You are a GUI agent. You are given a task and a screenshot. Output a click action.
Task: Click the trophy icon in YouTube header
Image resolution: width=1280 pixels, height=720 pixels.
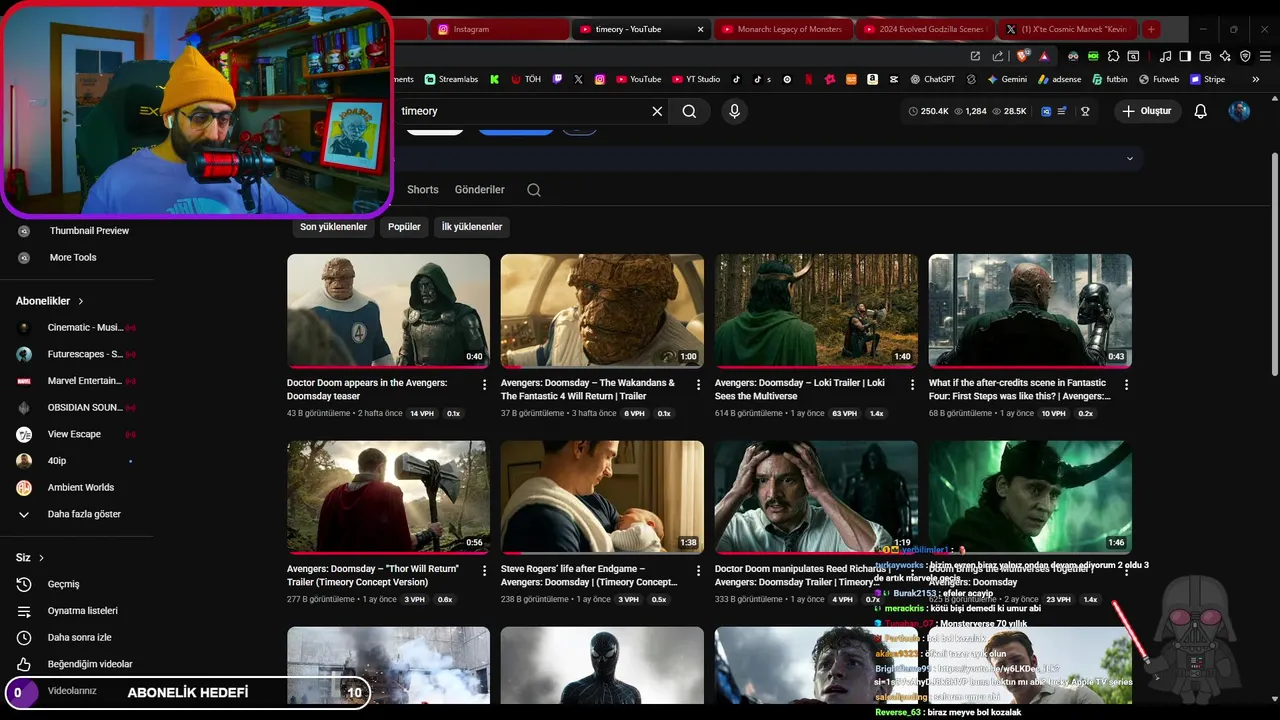(1085, 111)
